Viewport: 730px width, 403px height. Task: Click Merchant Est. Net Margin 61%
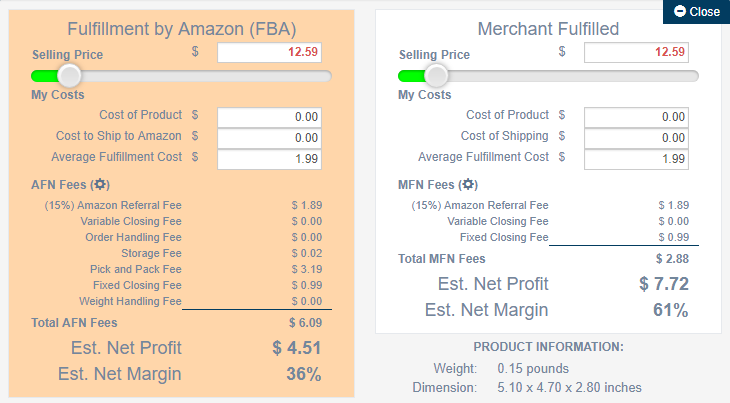click(670, 310)
